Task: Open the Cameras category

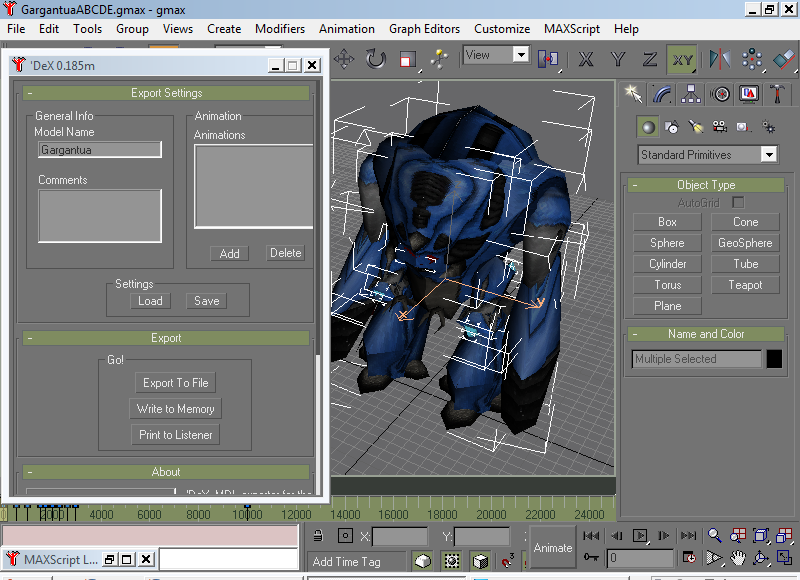Action: [x=720, y=127]
